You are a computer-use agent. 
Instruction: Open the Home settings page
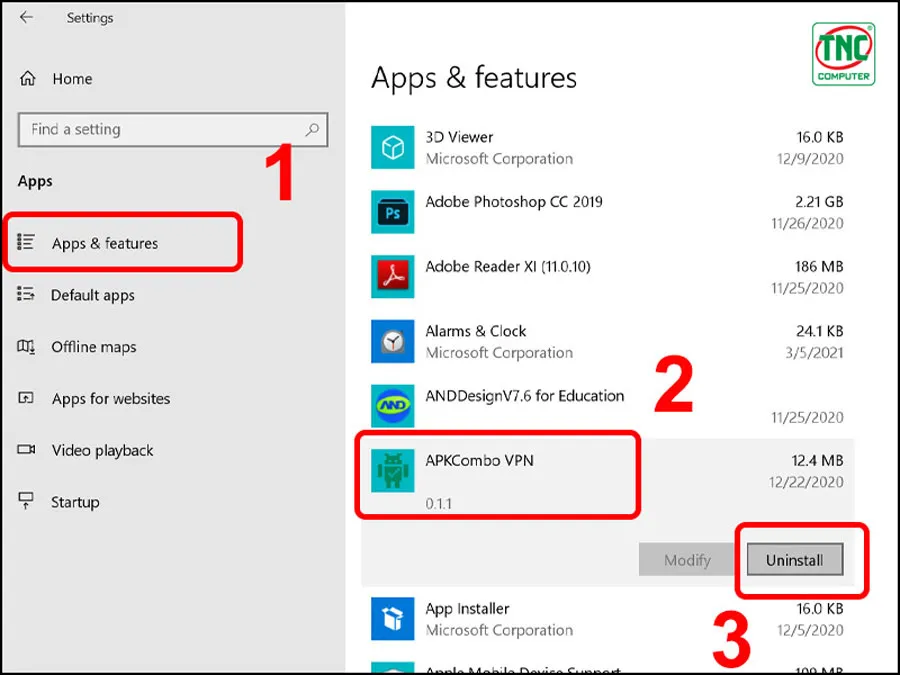72,79
